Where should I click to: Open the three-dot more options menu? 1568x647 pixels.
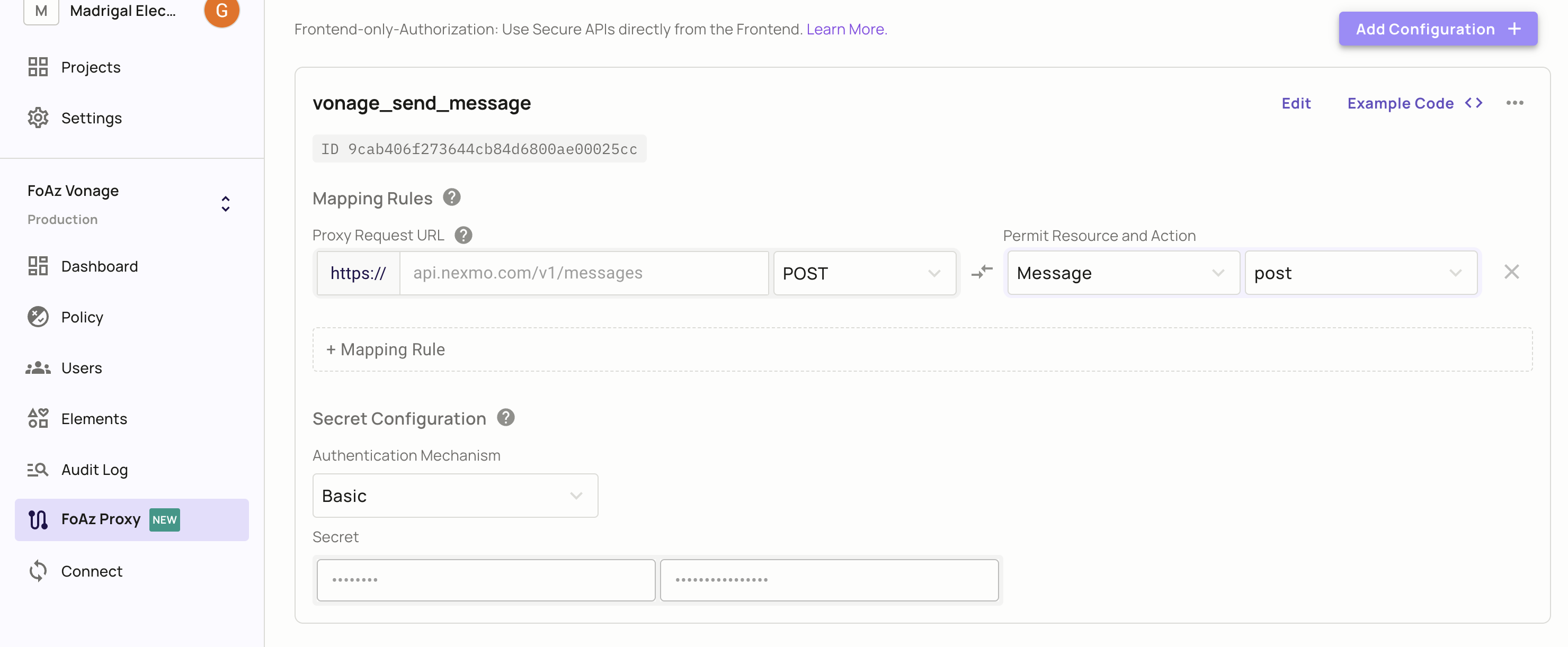pyautogui.click(x=1514, y=103)
